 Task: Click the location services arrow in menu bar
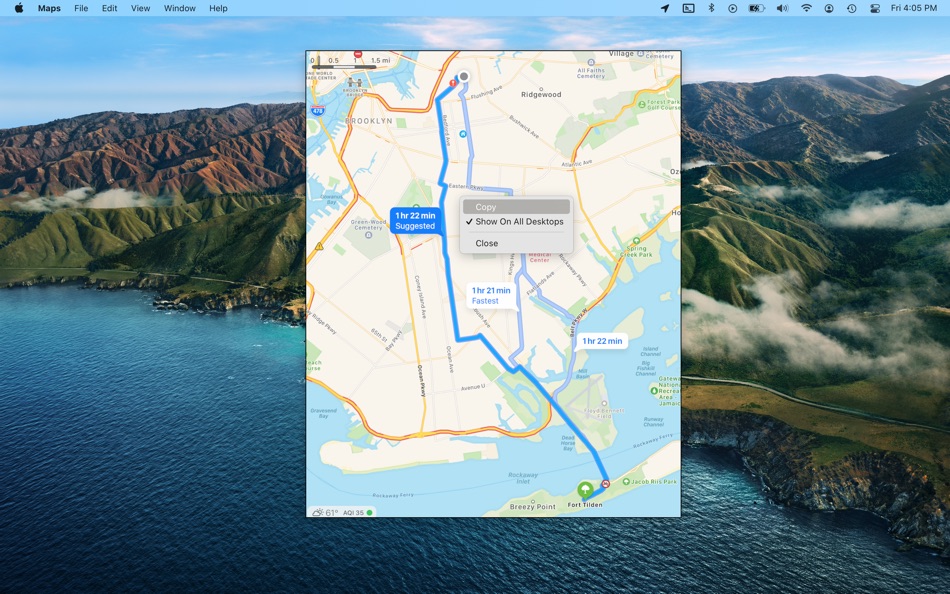pyautogui.click(x=665, y=8)
